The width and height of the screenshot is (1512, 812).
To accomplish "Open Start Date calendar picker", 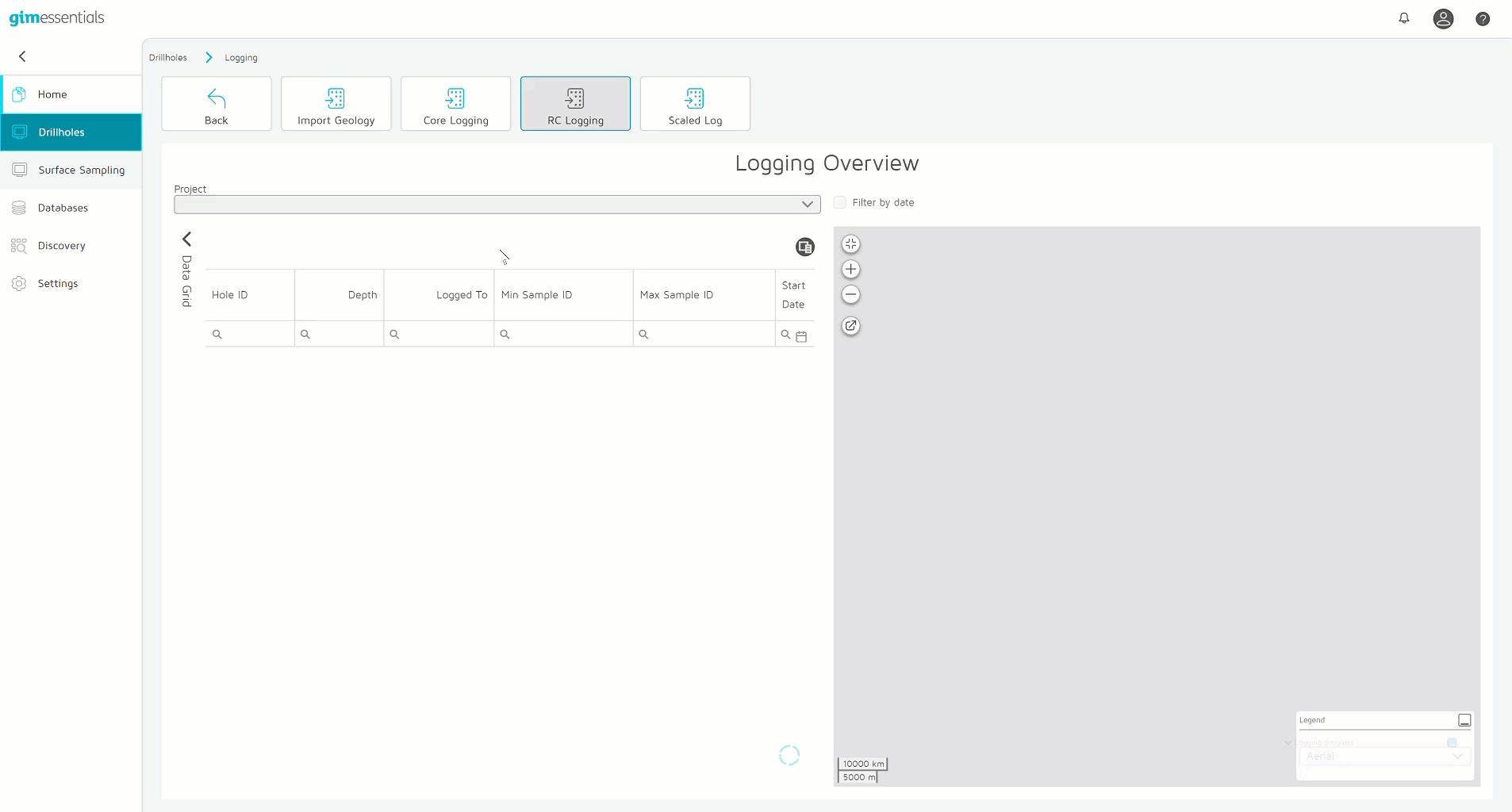I will [801, 336].
